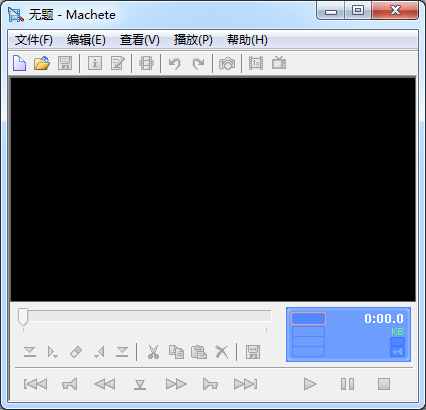Click the film strip stream icon
Screen dimensions: 426x410
coord(146,63)
